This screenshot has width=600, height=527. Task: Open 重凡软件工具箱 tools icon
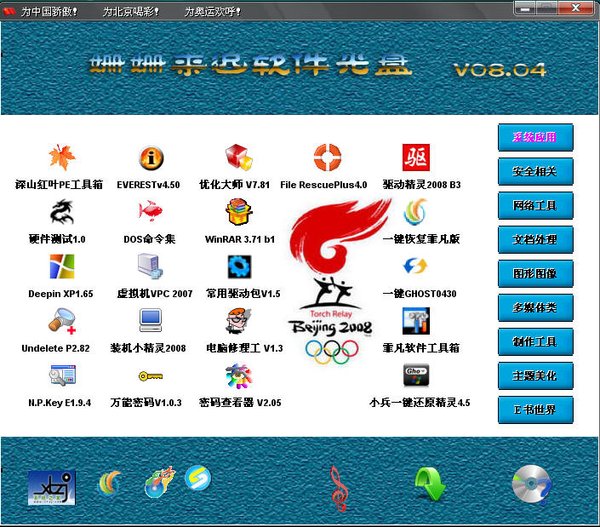[416, 321]
